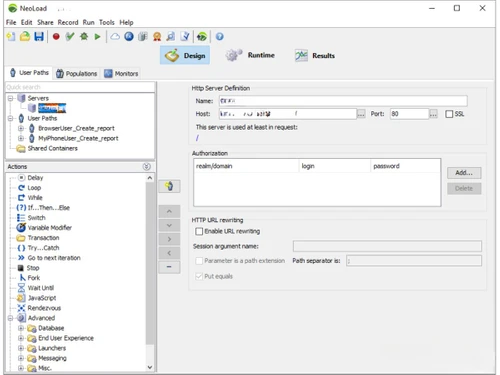This screenshot has width=500, height=375.
Task: Click the Actions list vertical scrollbar
Action: 150,263
